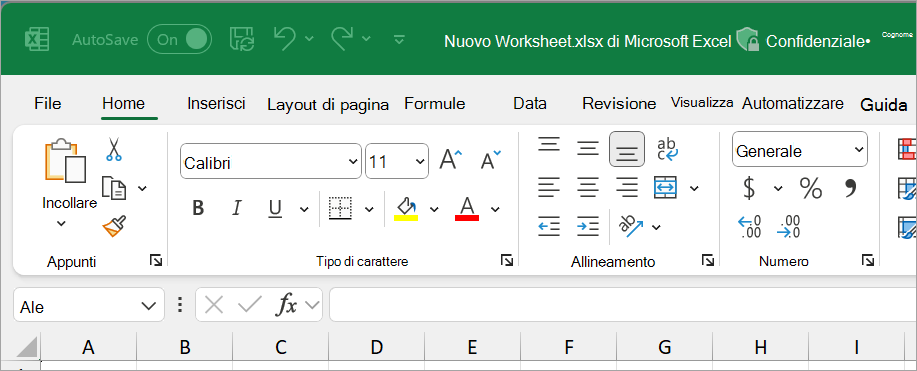Image resolution: width=917 pixels, height=371 pixels.
Task: Open the Visualizza tab
Action: (702, 102)
